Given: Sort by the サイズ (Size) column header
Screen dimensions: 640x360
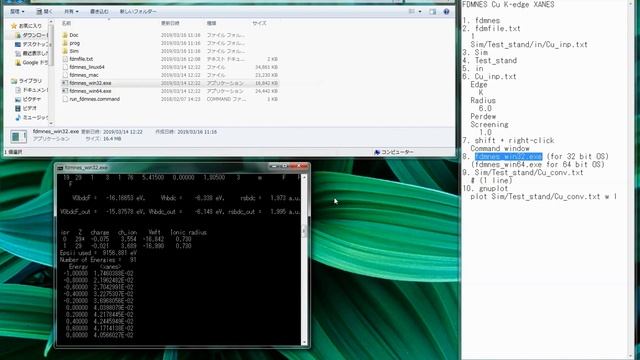Looking at the screenshot, I should coord(259,23).
